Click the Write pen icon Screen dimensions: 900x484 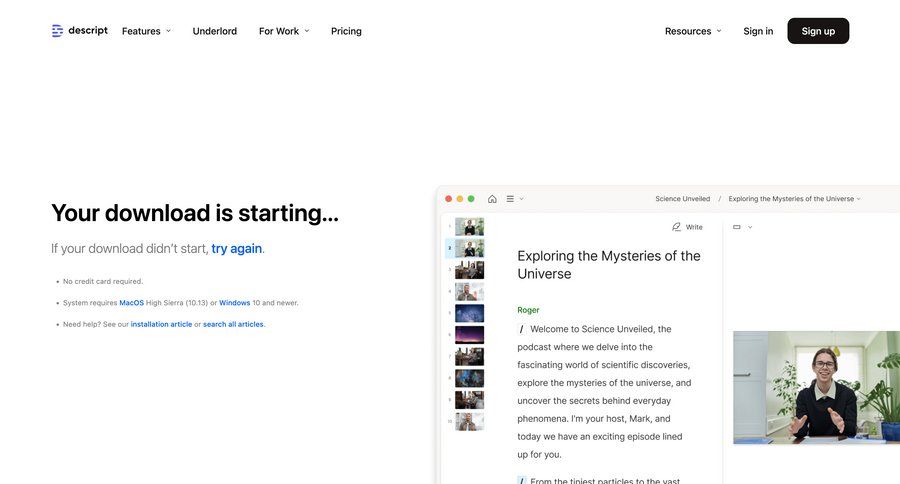coord(676,227)
